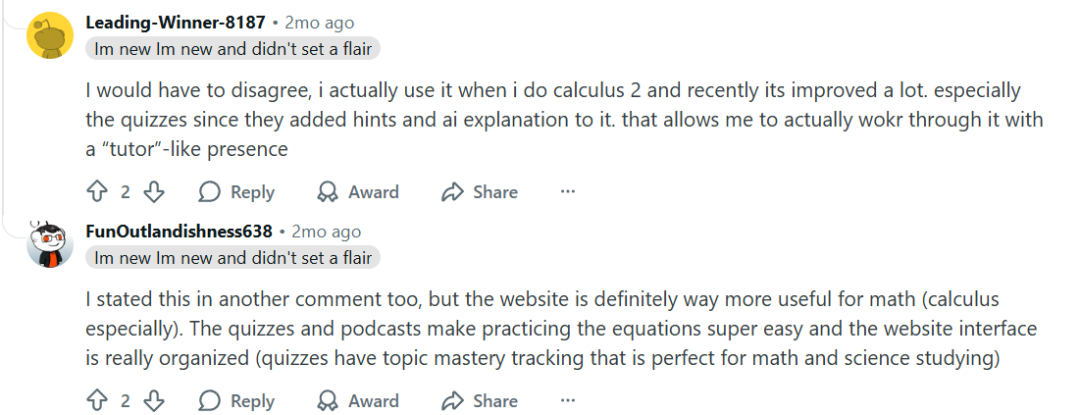This screenshot has width=1080, height=415.
Task: Click the 2mo ago timestamp on FunOutlandishness638's comment
Action: [x=326, y=231]
